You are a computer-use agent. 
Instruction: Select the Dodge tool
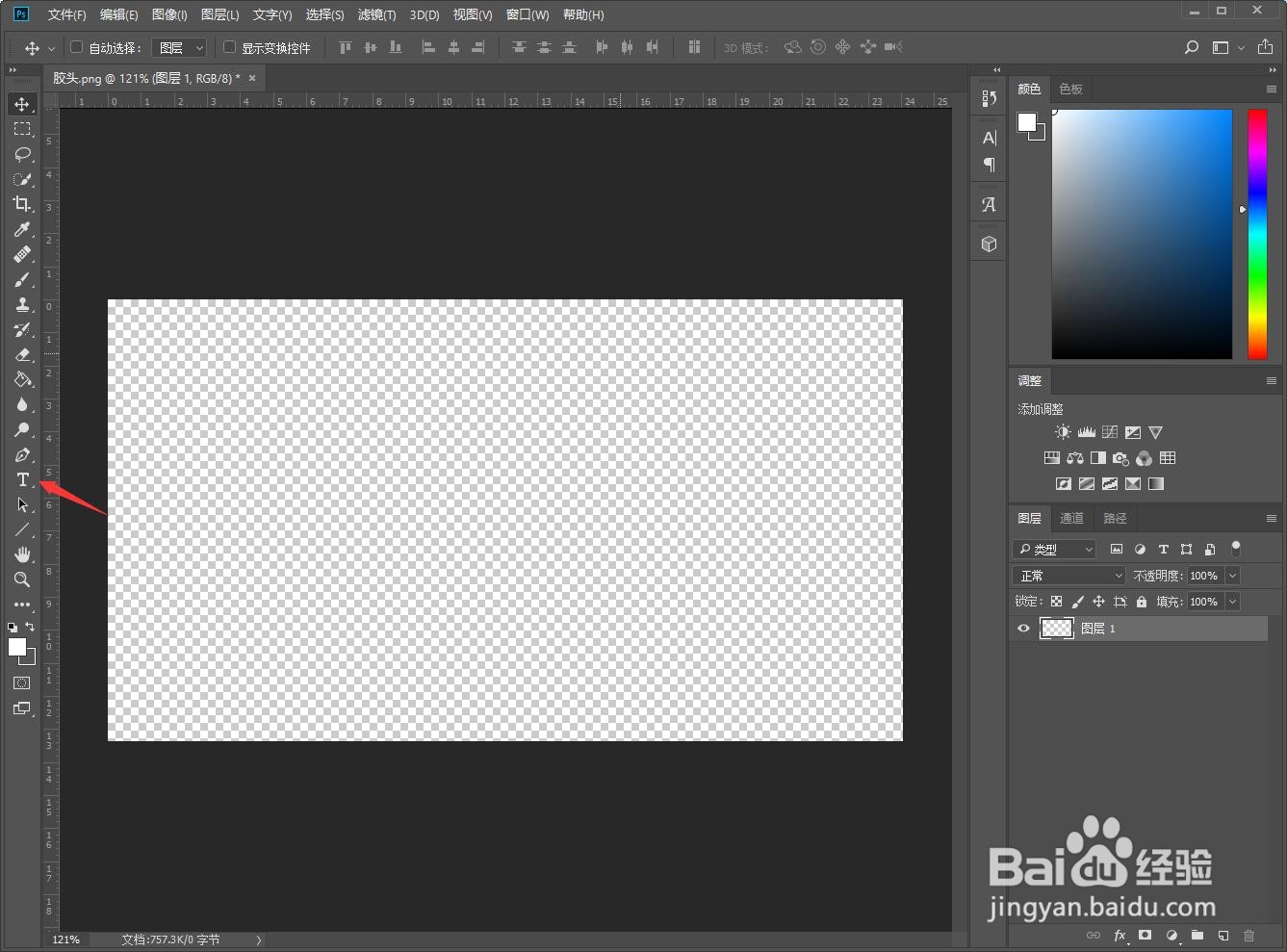coord(22,429)
